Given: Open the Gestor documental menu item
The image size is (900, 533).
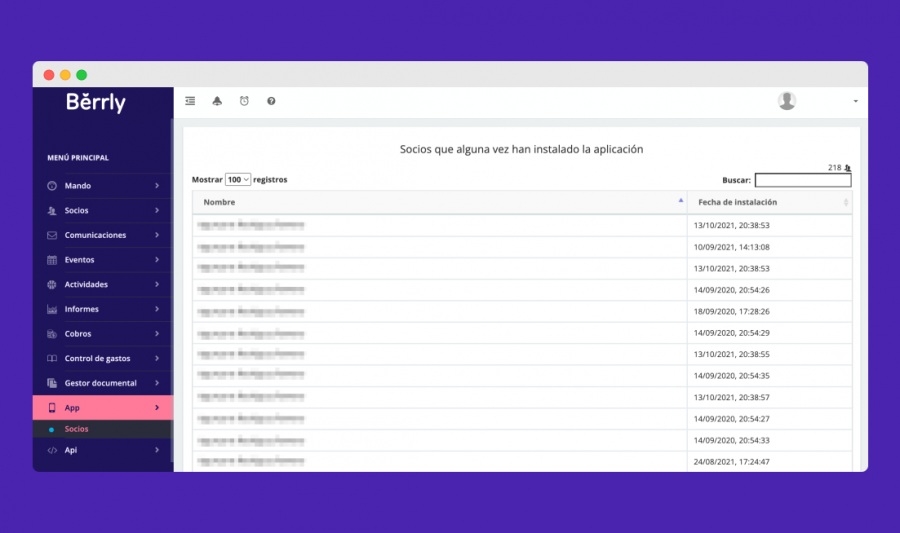Looking at the screenshot, I should [103, 383].
